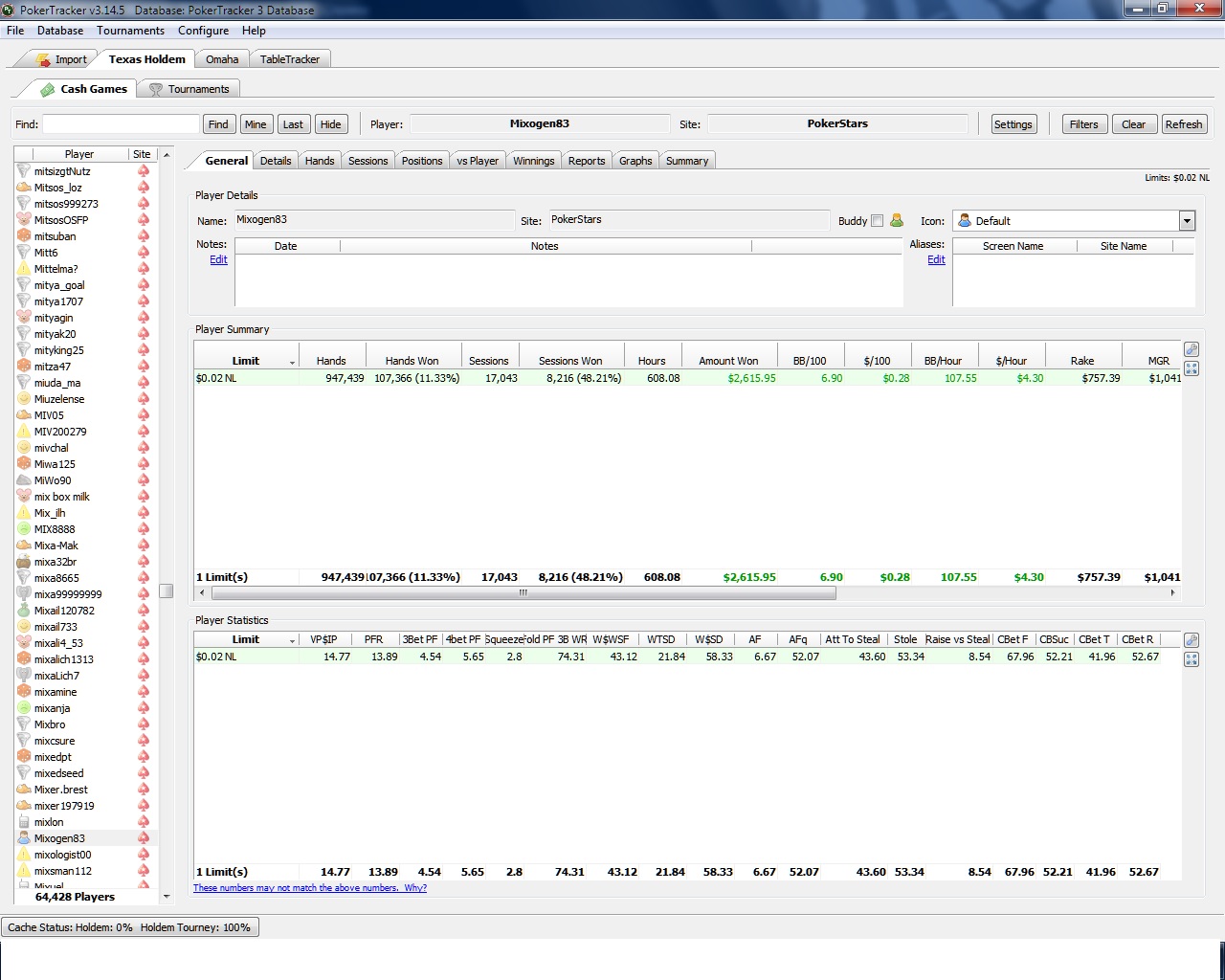Screen dimensions: 1225x980
Task: Click the player icon beside mix box milk
Action: point(24,497)
